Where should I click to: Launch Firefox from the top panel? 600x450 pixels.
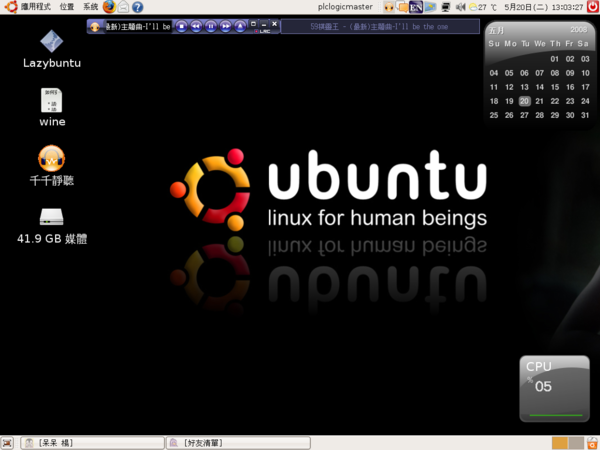pyautogui.click(x=109, y=7)
